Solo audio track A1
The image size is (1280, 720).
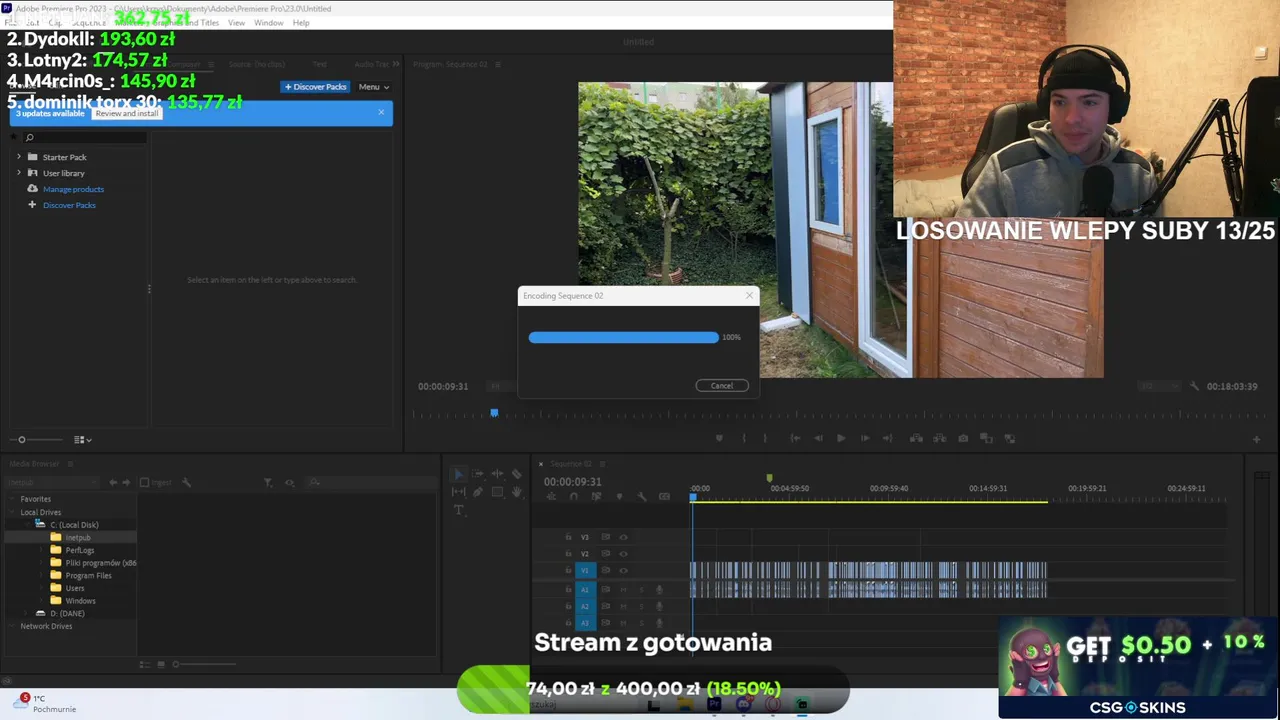[x=641, y=590]
